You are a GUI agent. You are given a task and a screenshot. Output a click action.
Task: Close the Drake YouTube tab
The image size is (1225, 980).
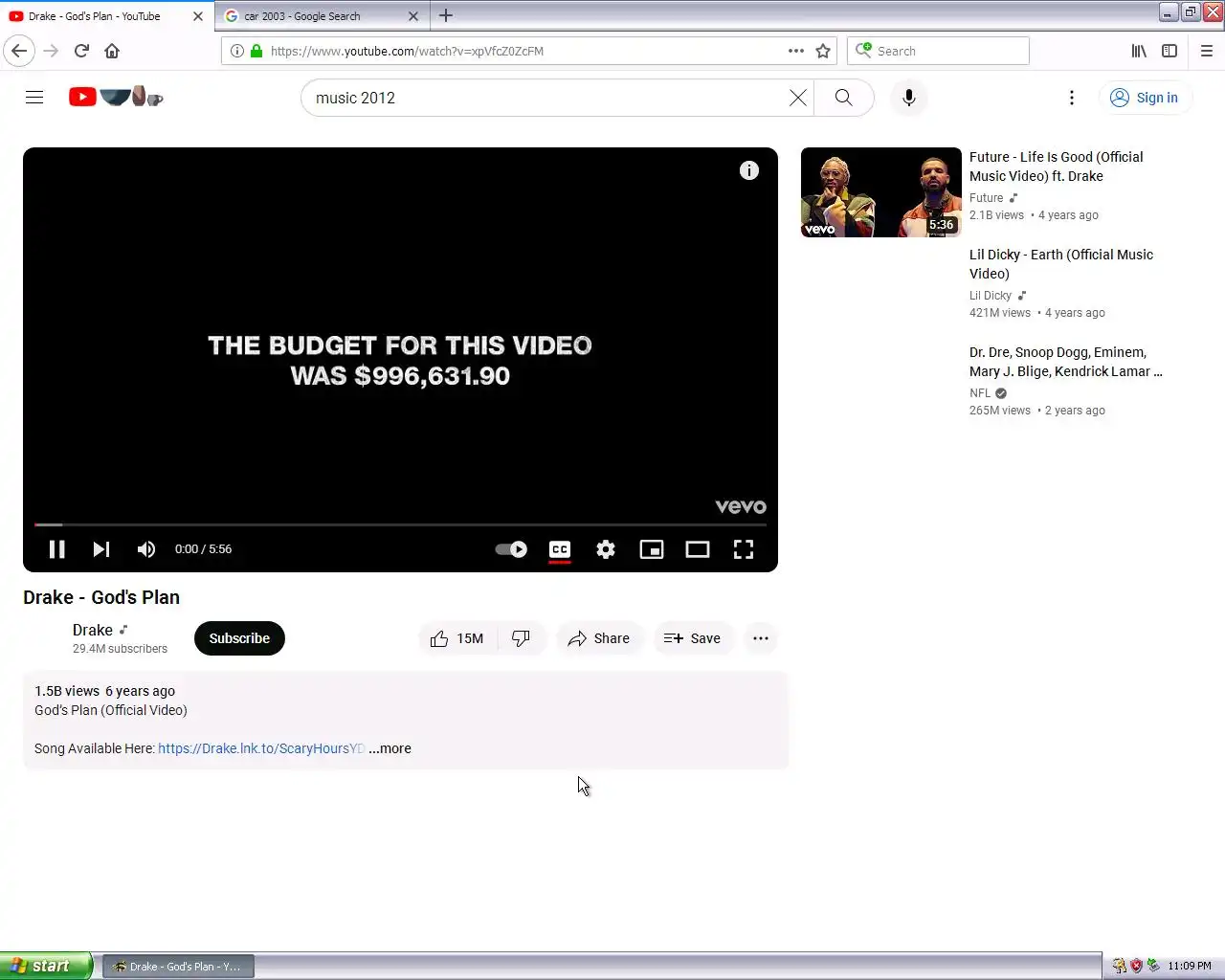(198, 16)
